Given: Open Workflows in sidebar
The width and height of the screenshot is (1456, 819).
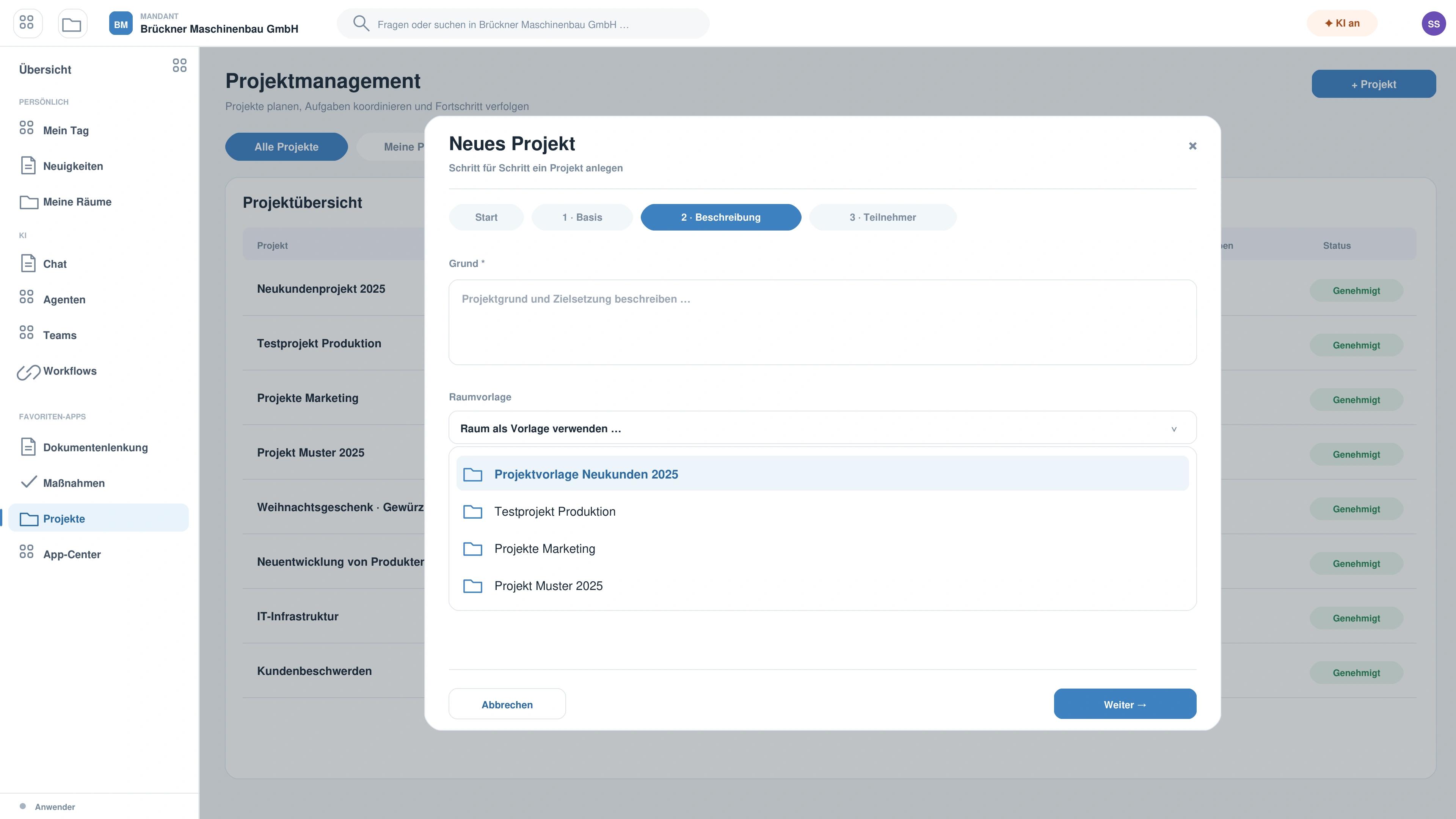Looking at the screenshot, I should click(x=98, y=371).
